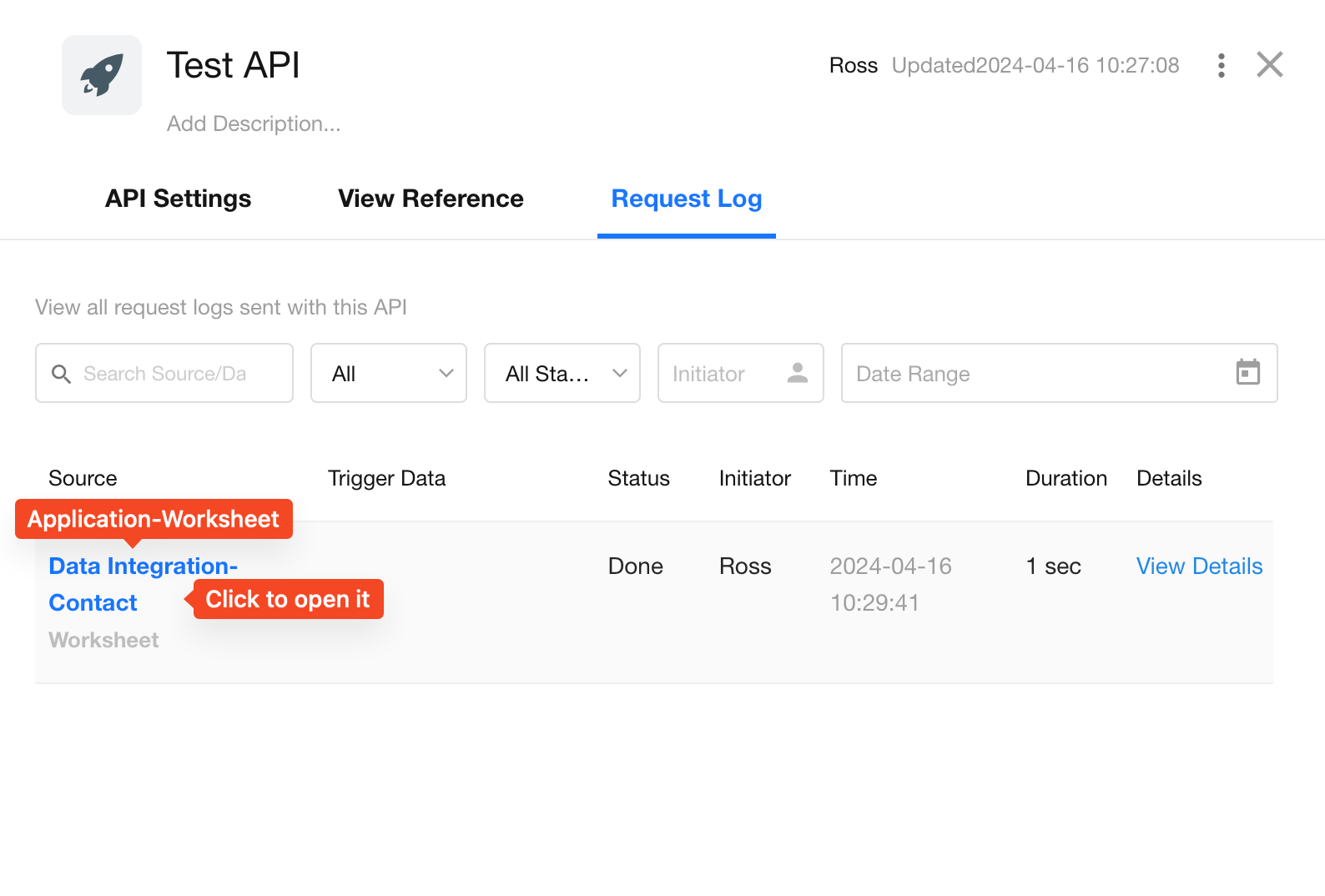Viewport: 1325px width, 896px height.
Task: Close the Test API panel
Action: click(x=1269, y=64)
